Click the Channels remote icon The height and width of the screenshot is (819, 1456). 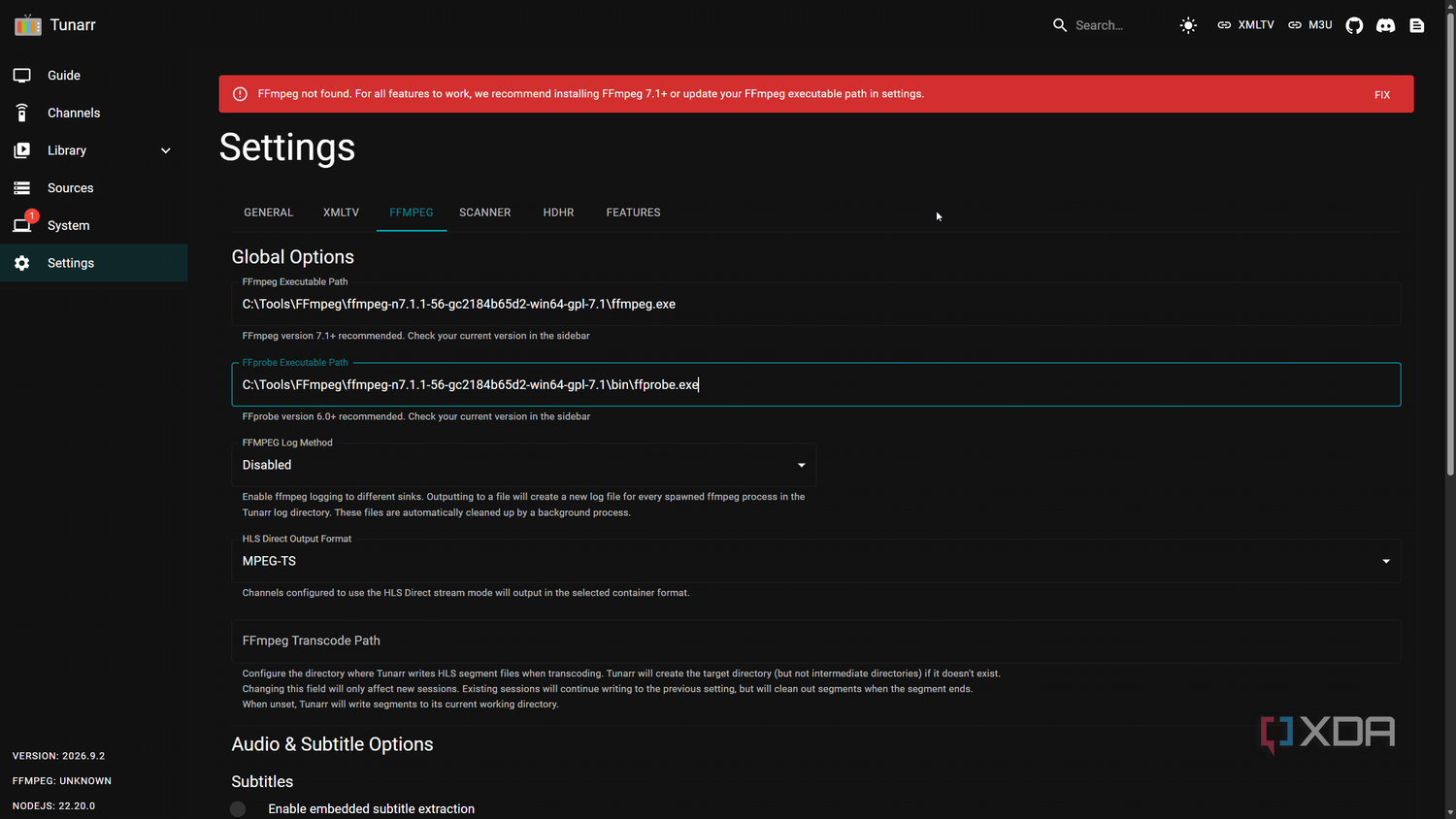[x=22, y=114]
